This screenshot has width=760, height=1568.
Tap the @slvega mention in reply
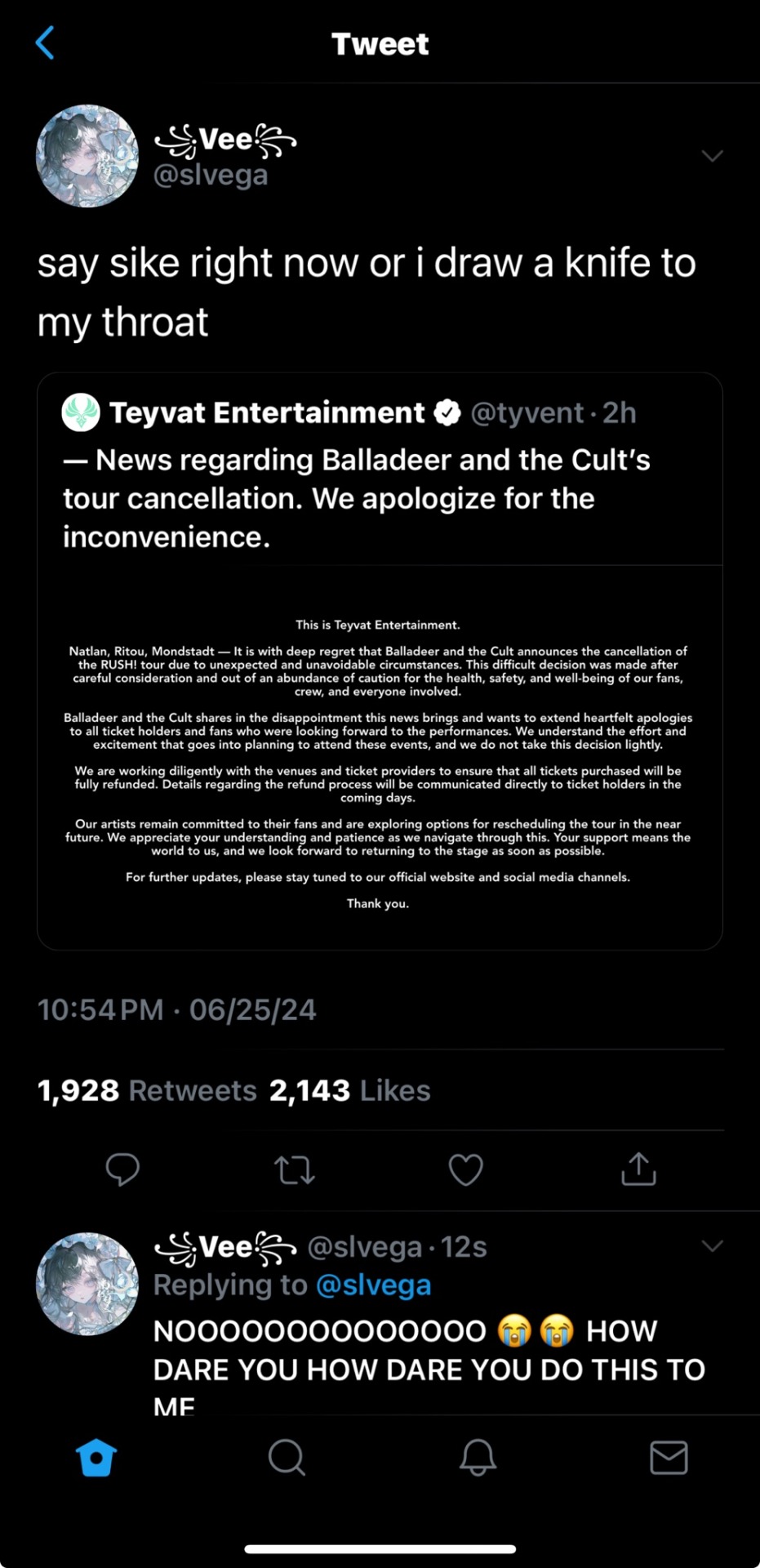(x=373, y=1285)
